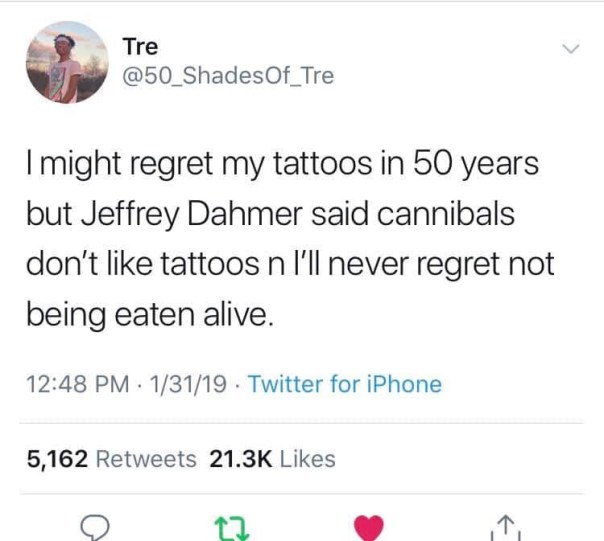This screenshot has width=604, height=541.
Task: Click the word 'cannibals' in the tweet
Action: (446, 214)
